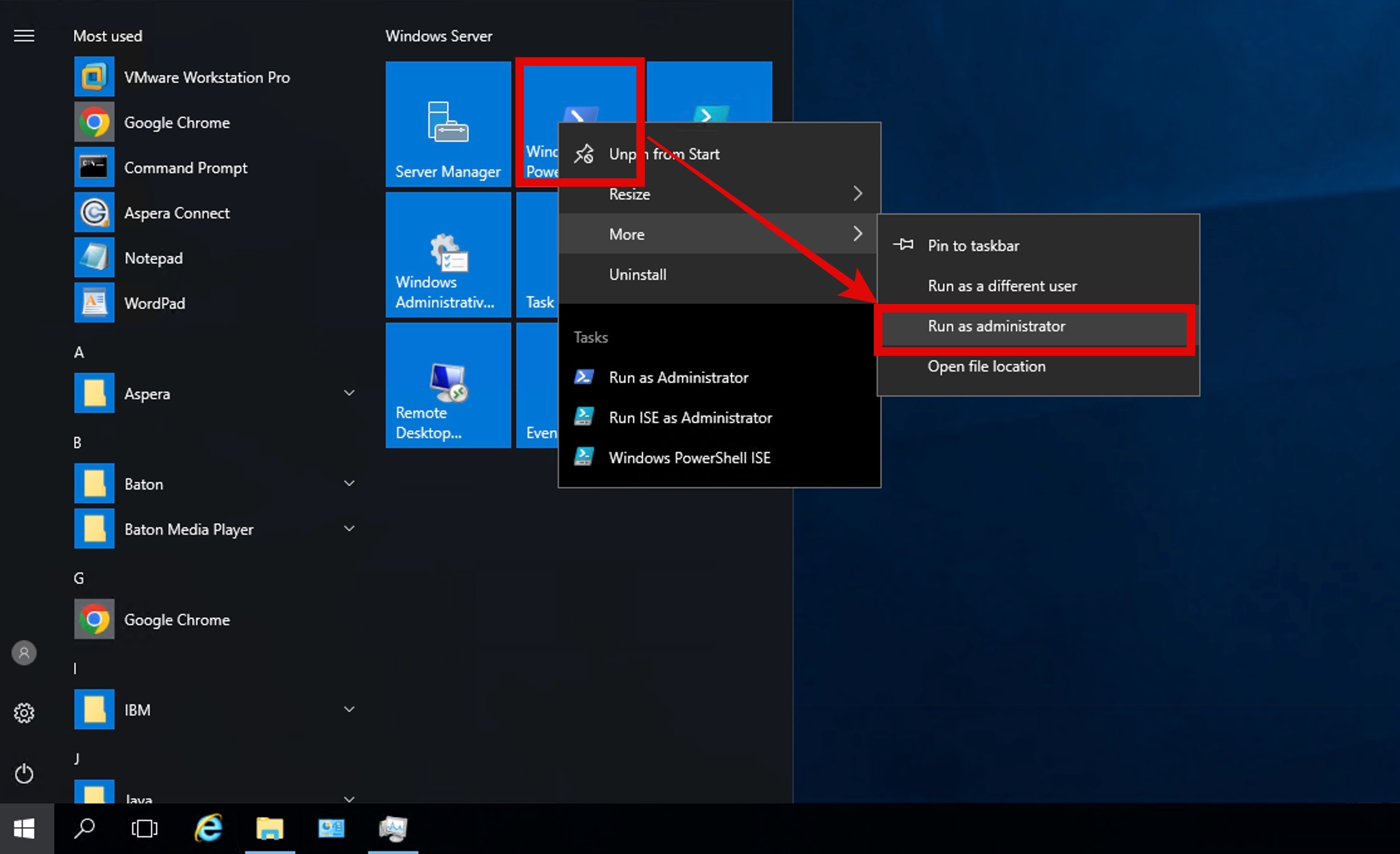The image size is (1400, 854).
Task: Open Settings gear in Start menu
Action: (x=24, y=713)
